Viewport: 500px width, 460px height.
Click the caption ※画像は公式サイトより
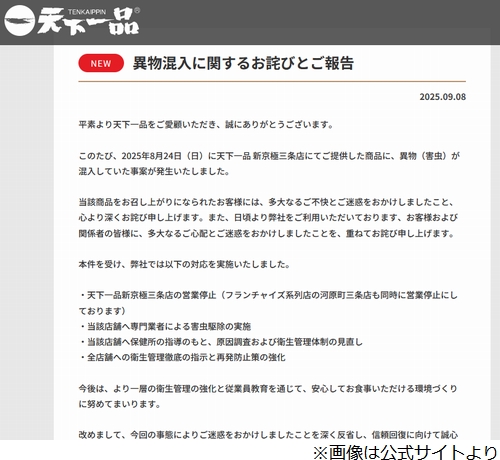coord(405,452)
